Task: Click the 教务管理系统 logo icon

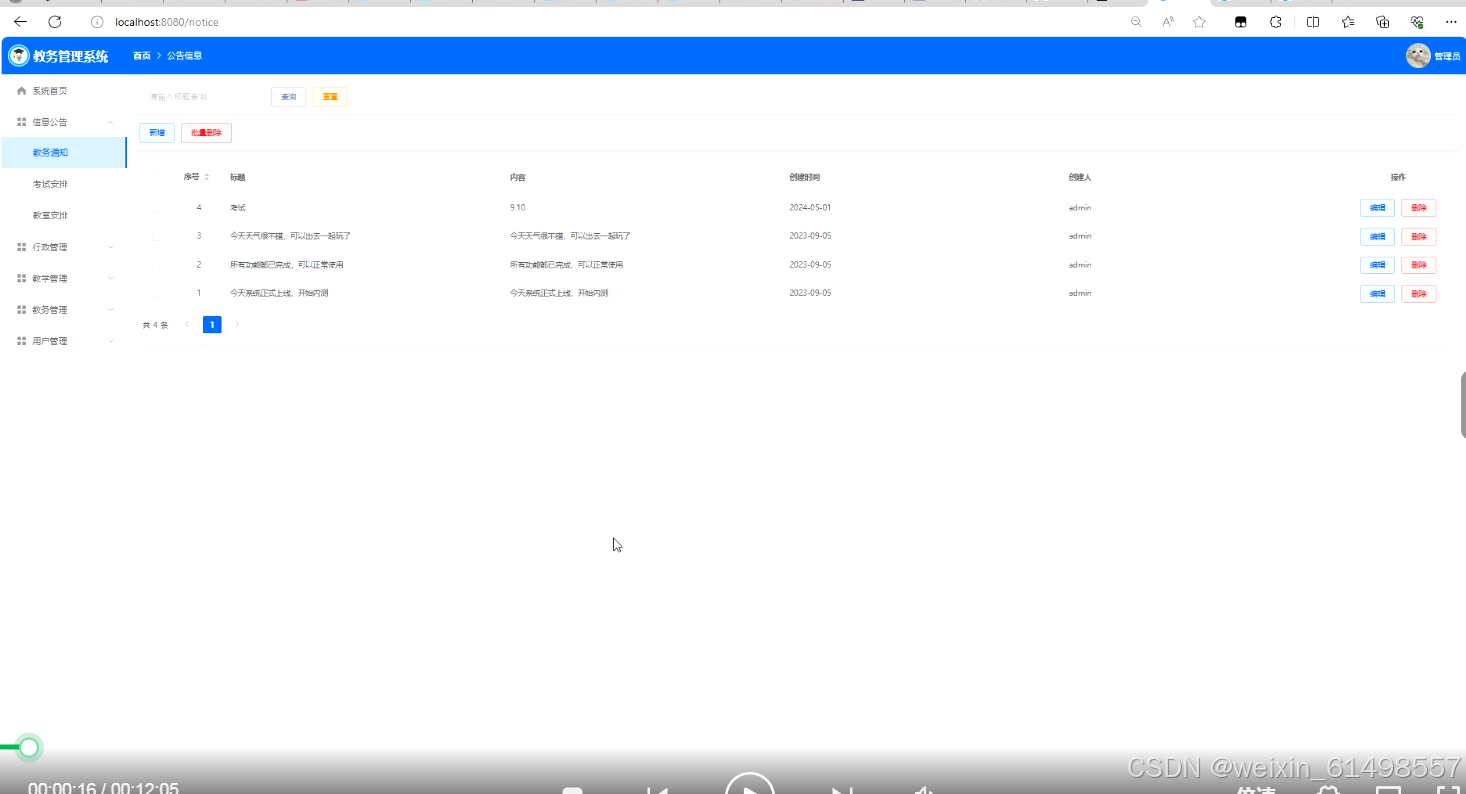Action: point(17,55)
